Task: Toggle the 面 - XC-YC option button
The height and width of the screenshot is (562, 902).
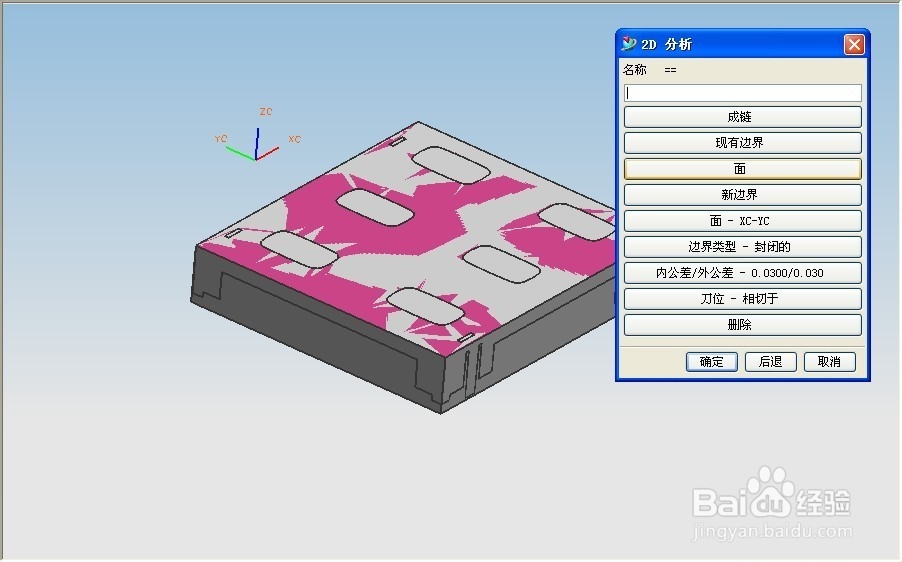Action: pos(742,221)
